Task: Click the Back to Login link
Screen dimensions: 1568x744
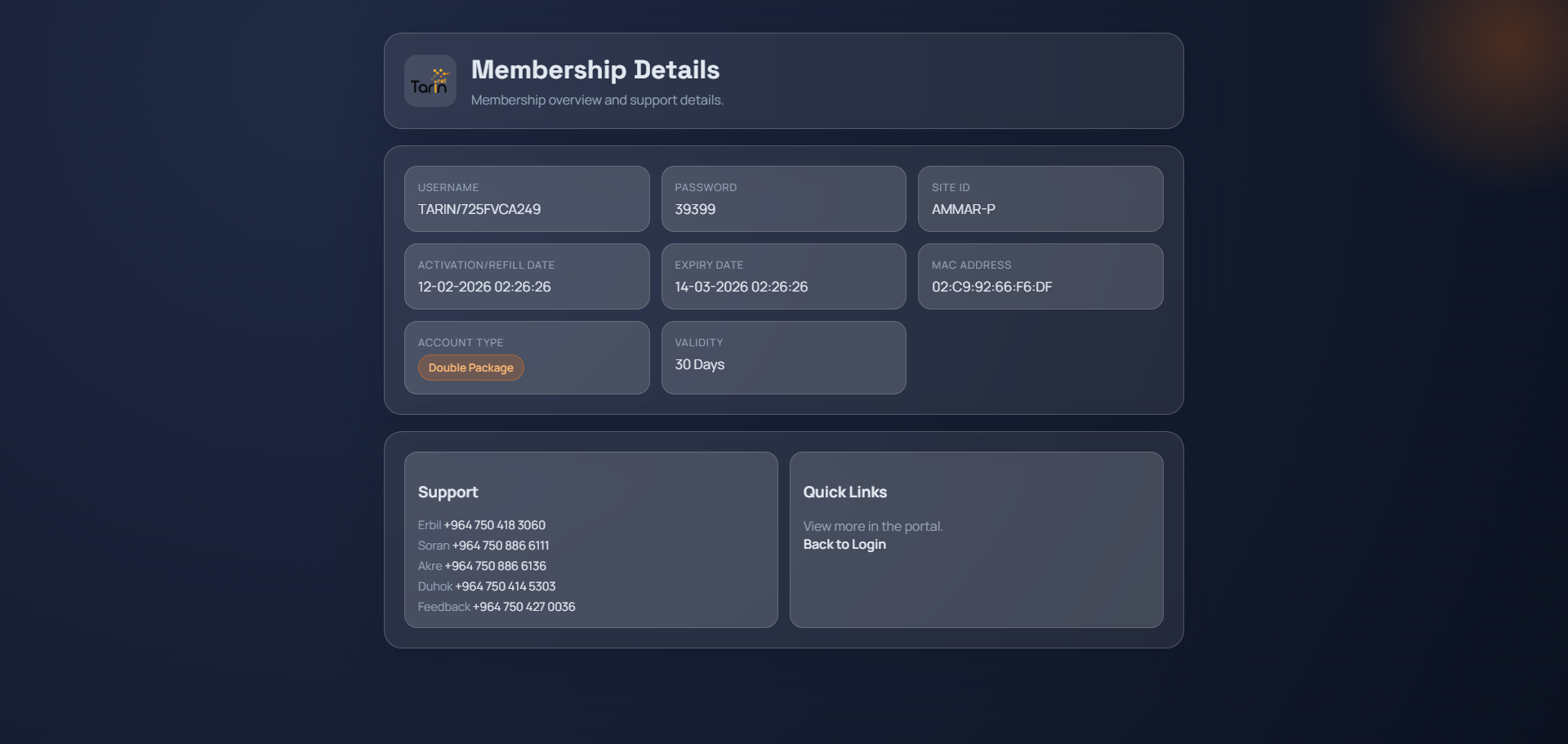Action: [x=844, y=544]
